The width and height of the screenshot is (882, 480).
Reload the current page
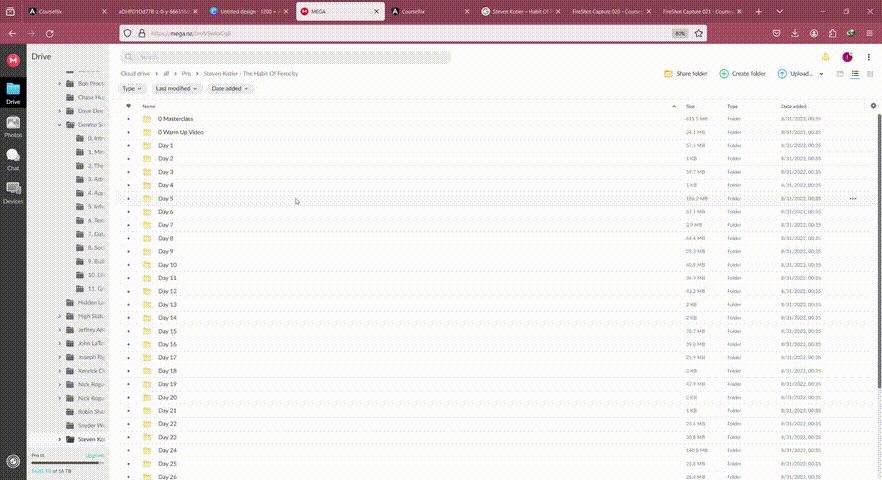[50, 34]
